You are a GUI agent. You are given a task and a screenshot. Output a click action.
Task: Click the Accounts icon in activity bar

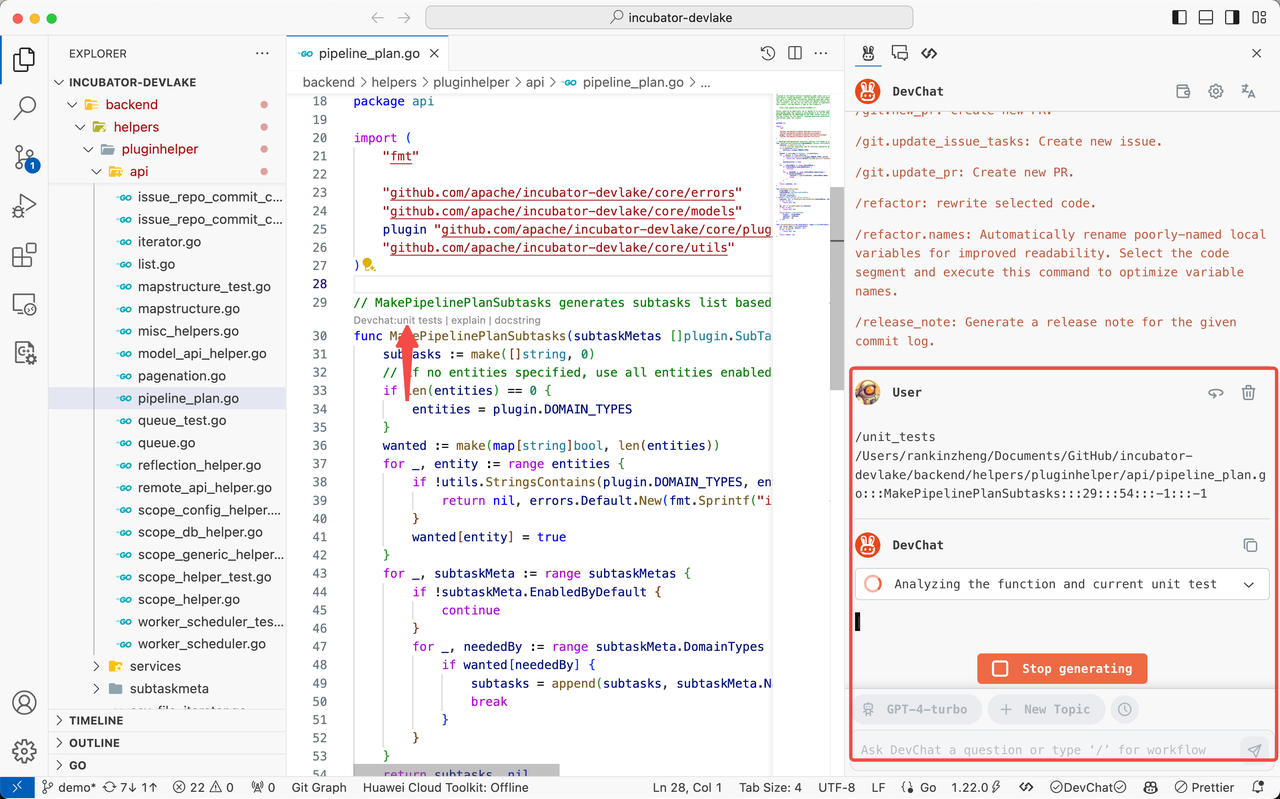pyautogui.click(x=24, y=703)
